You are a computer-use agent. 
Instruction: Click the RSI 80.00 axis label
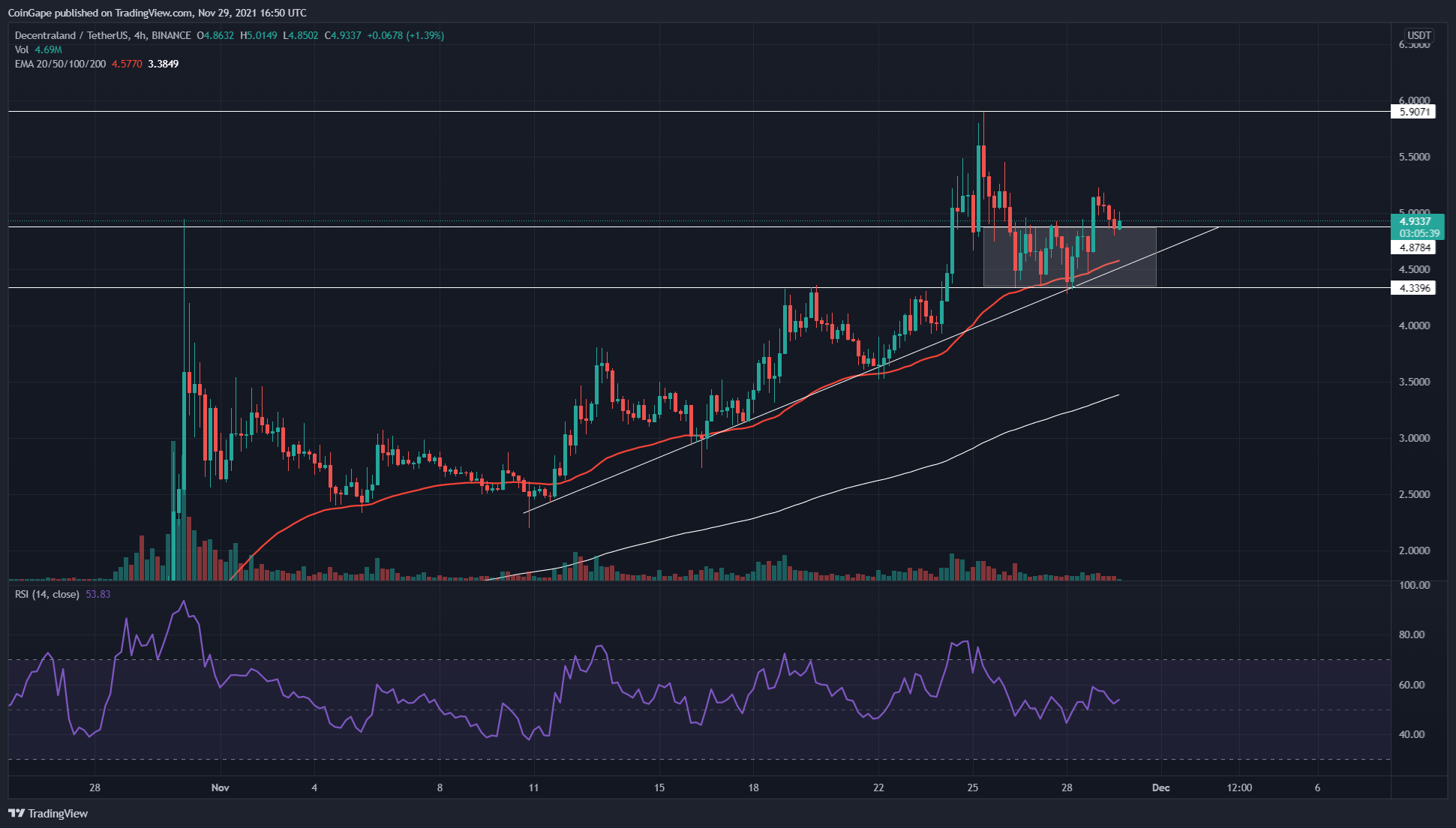tap(1412, 634)
